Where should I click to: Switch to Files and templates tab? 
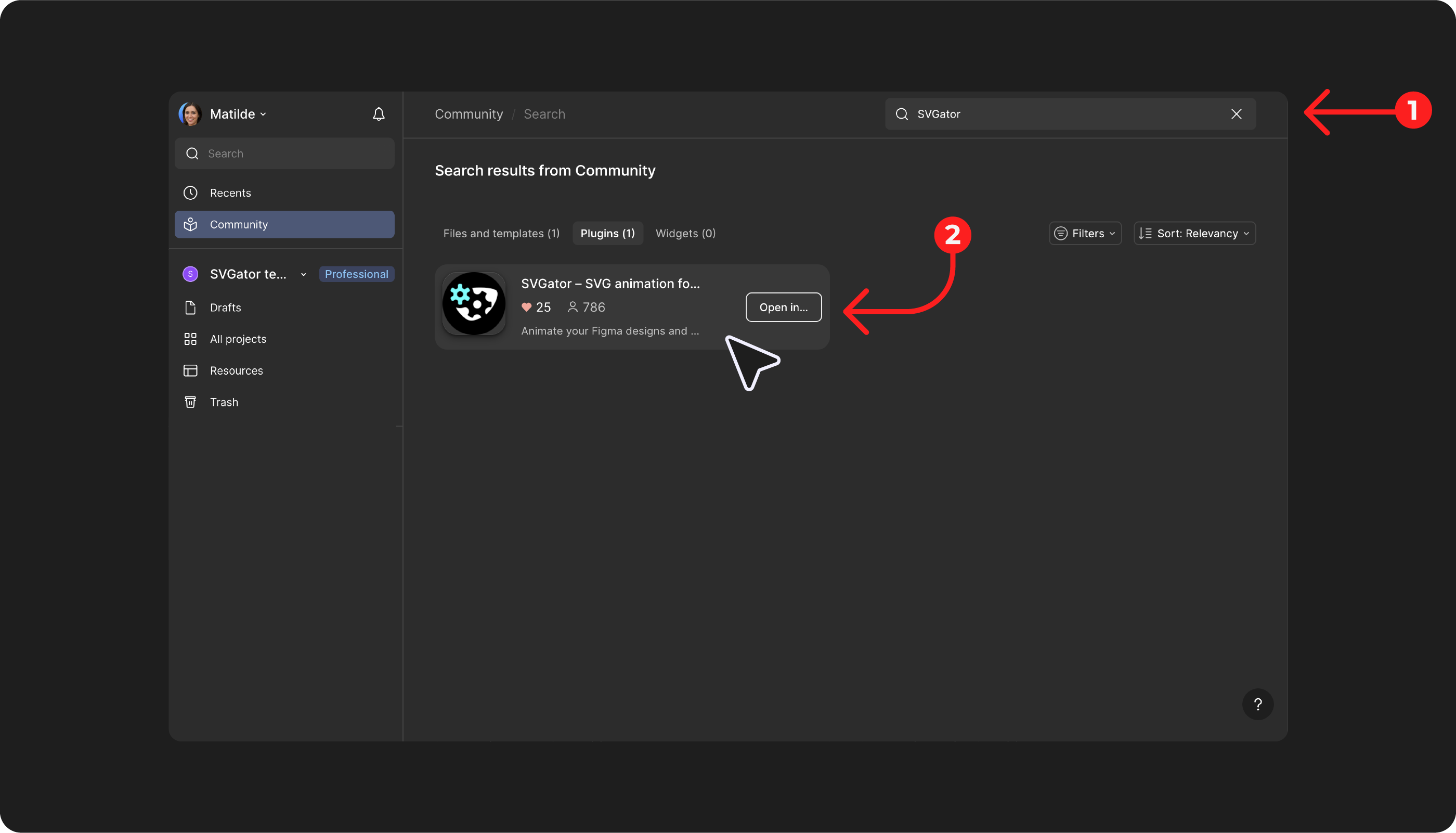501,234
